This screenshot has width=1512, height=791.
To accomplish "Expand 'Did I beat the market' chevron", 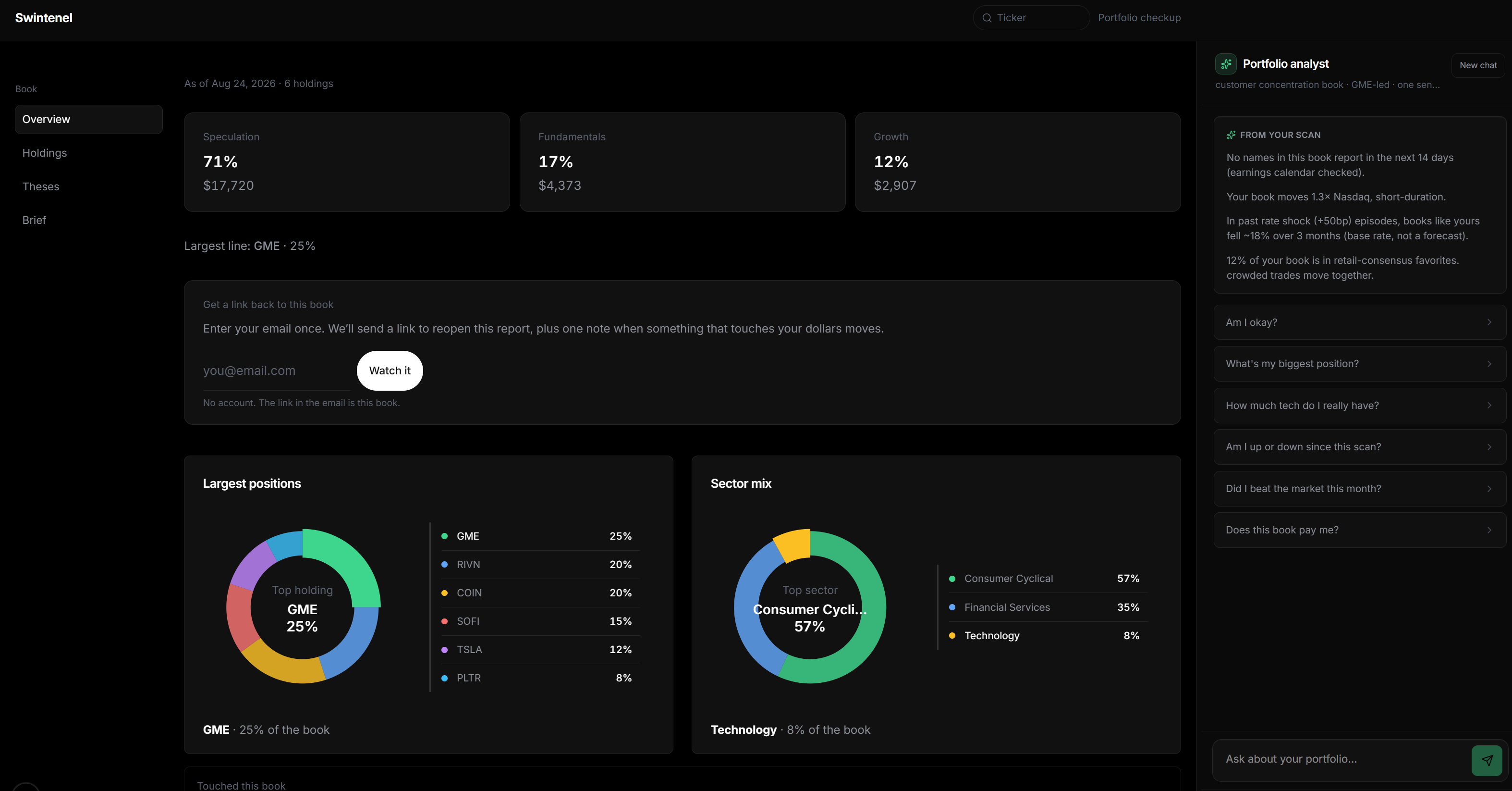I will (1489, 489).
